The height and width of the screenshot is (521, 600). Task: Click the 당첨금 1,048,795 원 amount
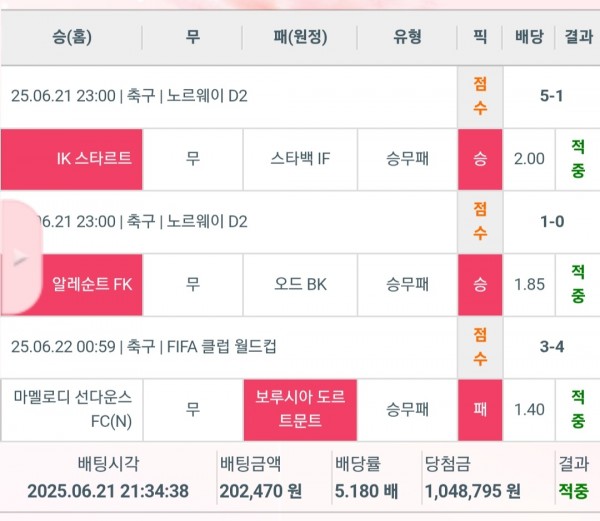click(x=472, y=490)
